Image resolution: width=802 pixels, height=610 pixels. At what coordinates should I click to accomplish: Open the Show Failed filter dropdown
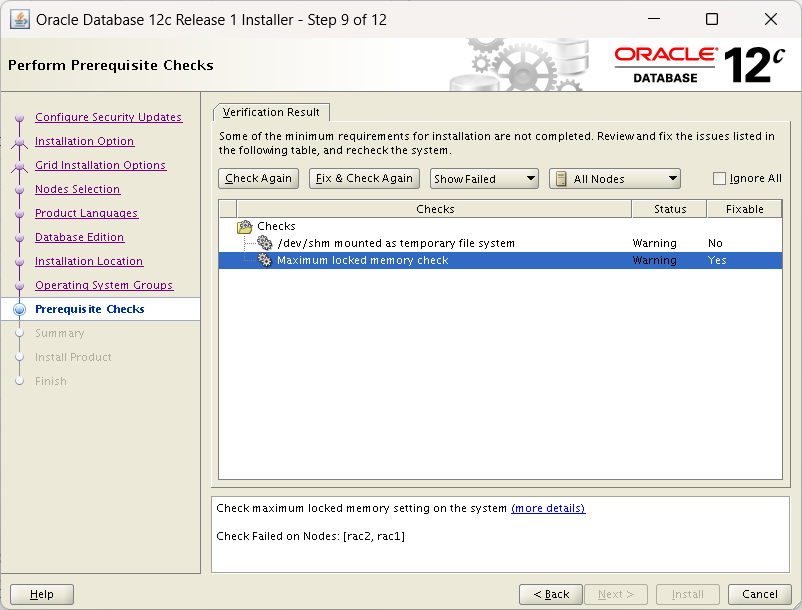click(484, 179)
